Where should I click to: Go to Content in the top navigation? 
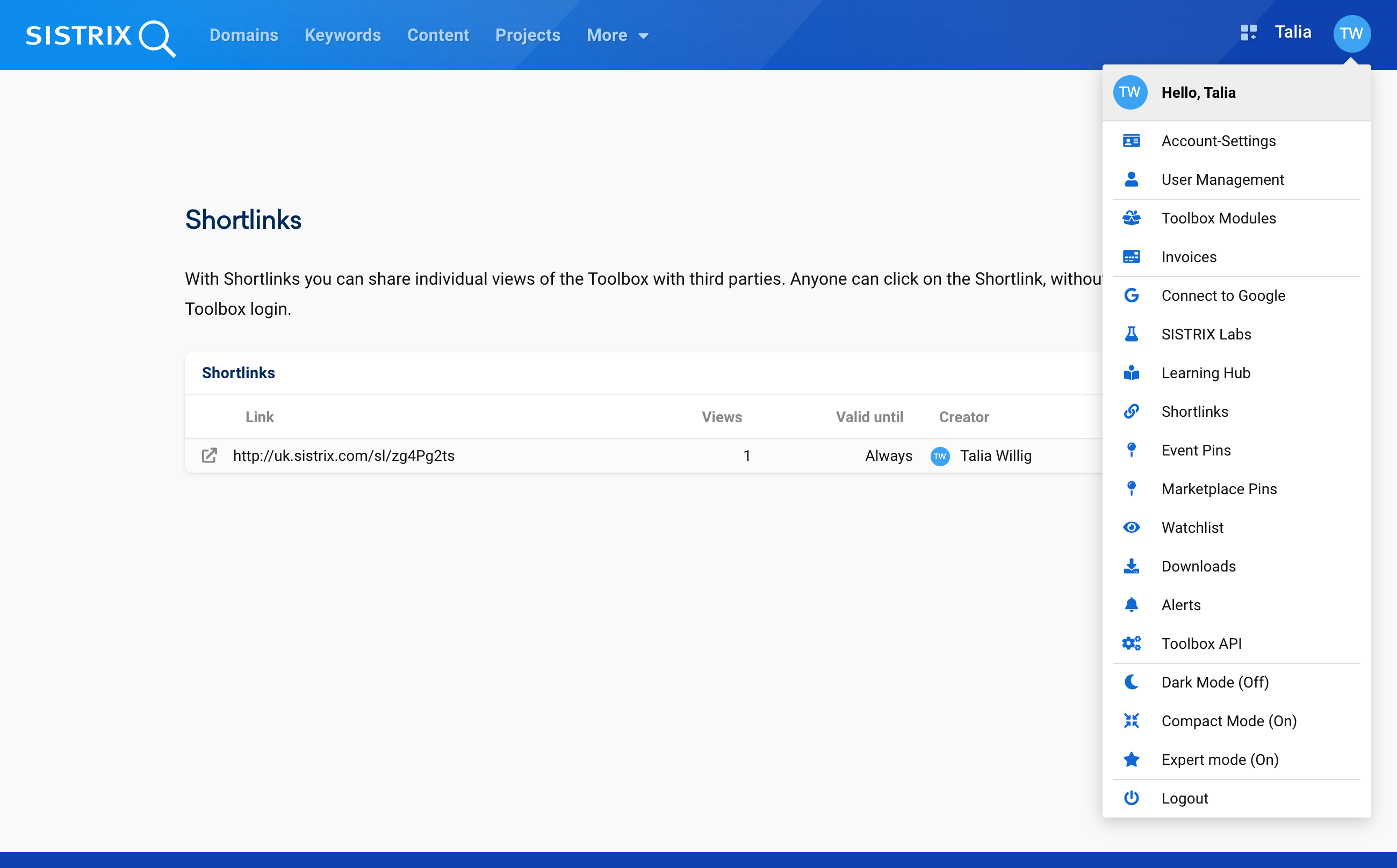coord(437,35)
